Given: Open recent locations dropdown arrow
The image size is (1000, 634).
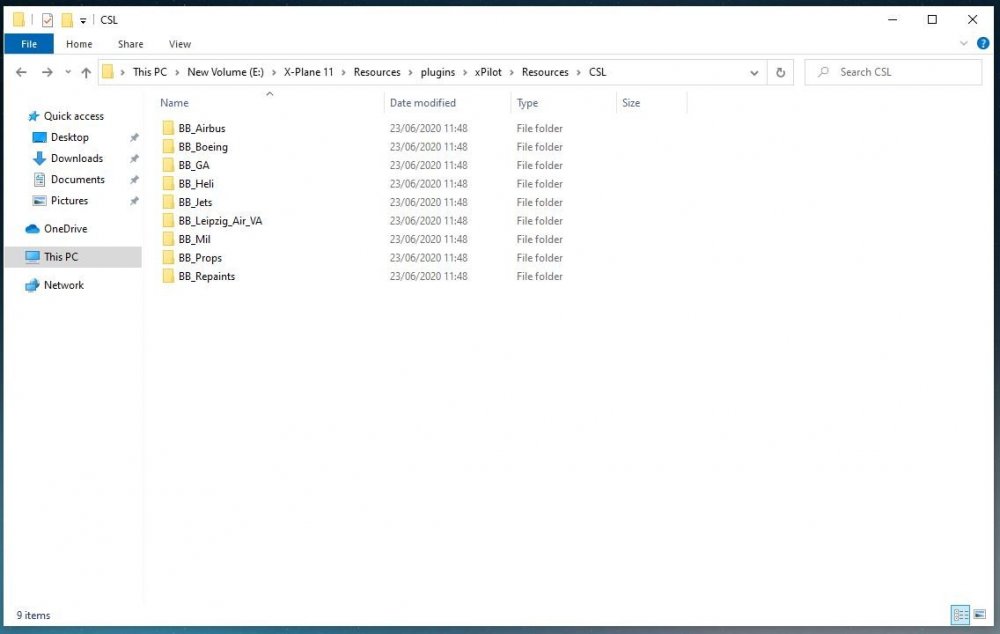Looking at the screenshot, I should click(66, 72).
